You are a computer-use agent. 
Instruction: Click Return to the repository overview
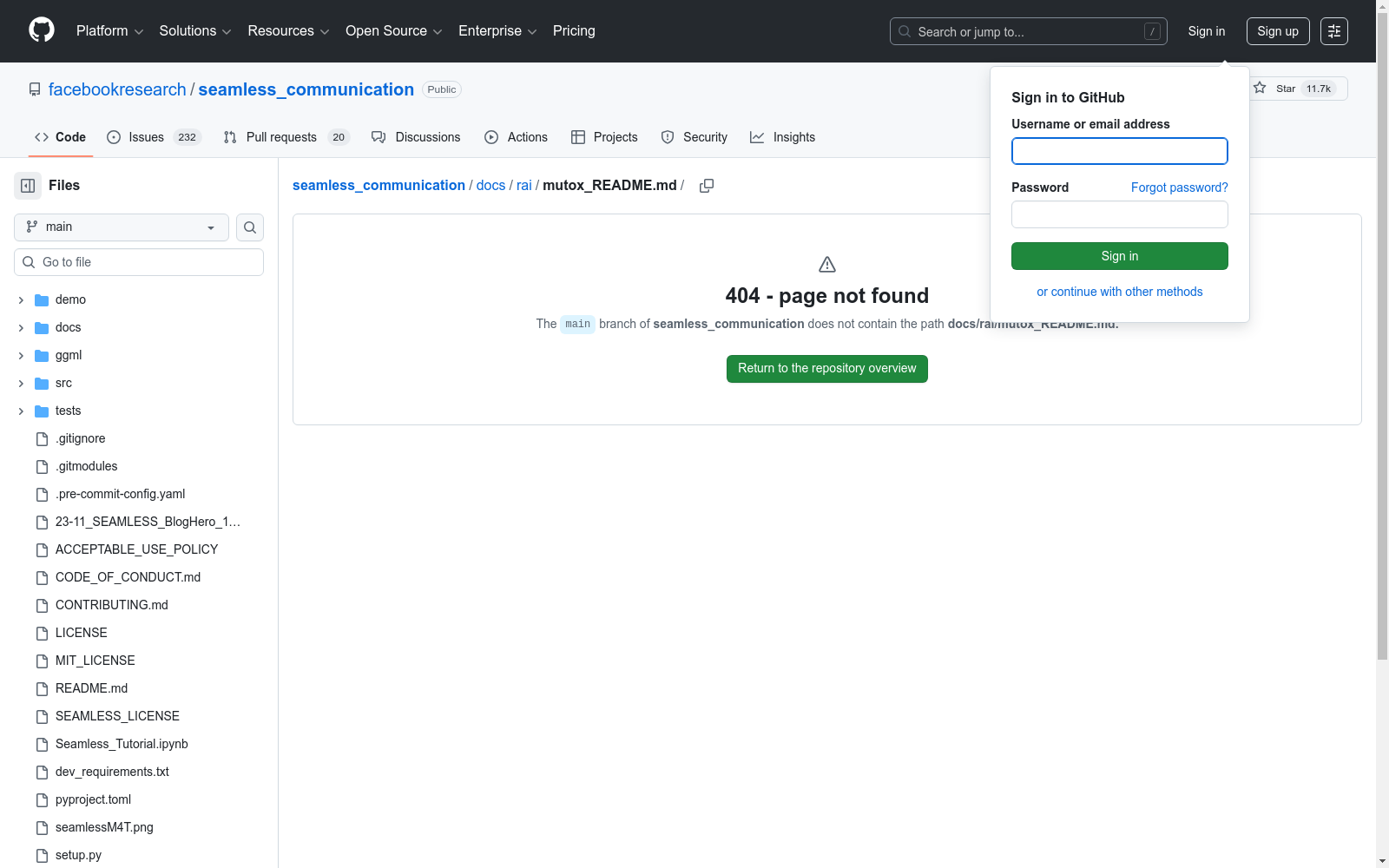pyautogui.click(x=827, y=369)
